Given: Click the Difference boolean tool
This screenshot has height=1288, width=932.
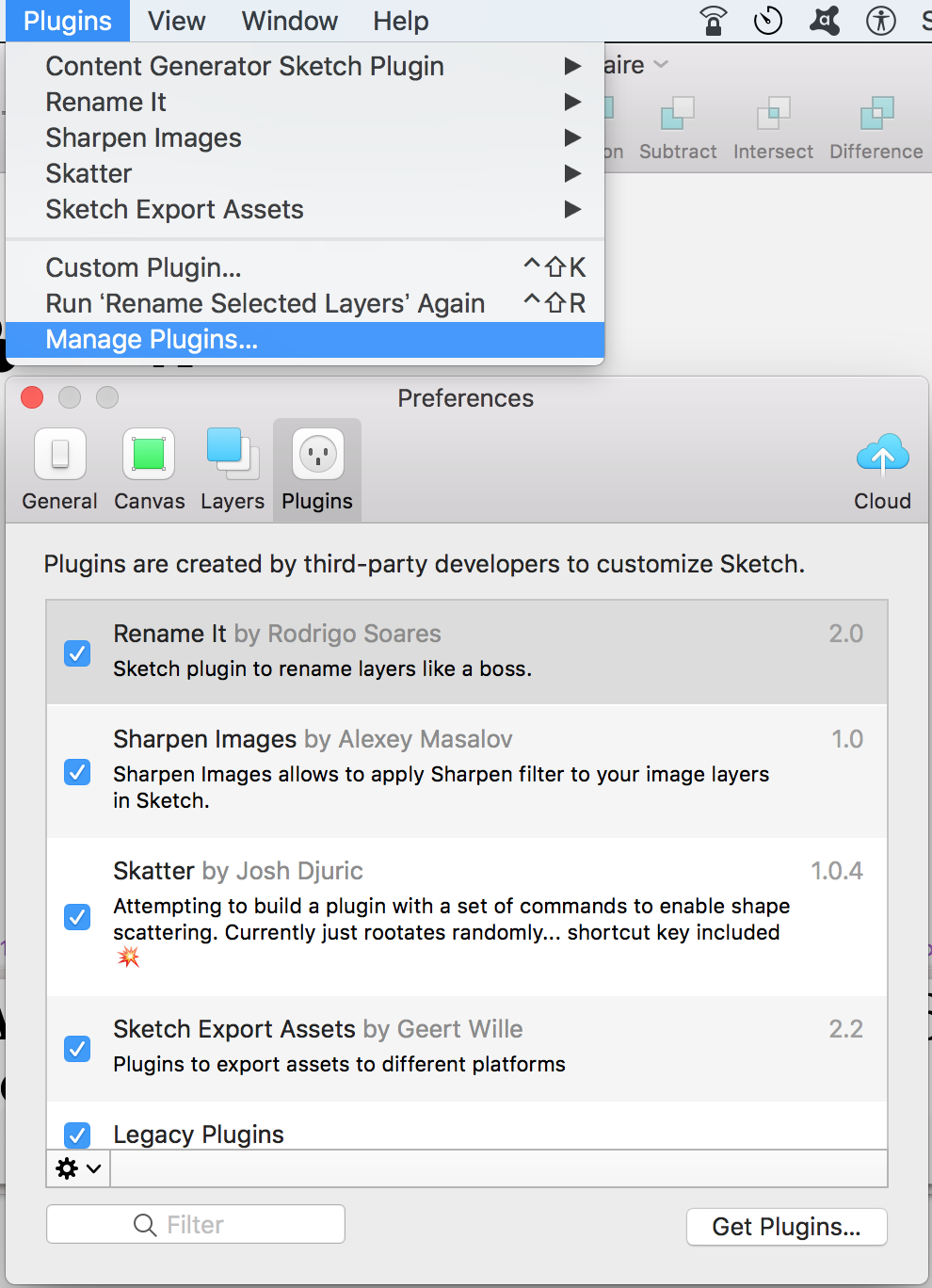Looking at the screenshot, I should (876, 128).
